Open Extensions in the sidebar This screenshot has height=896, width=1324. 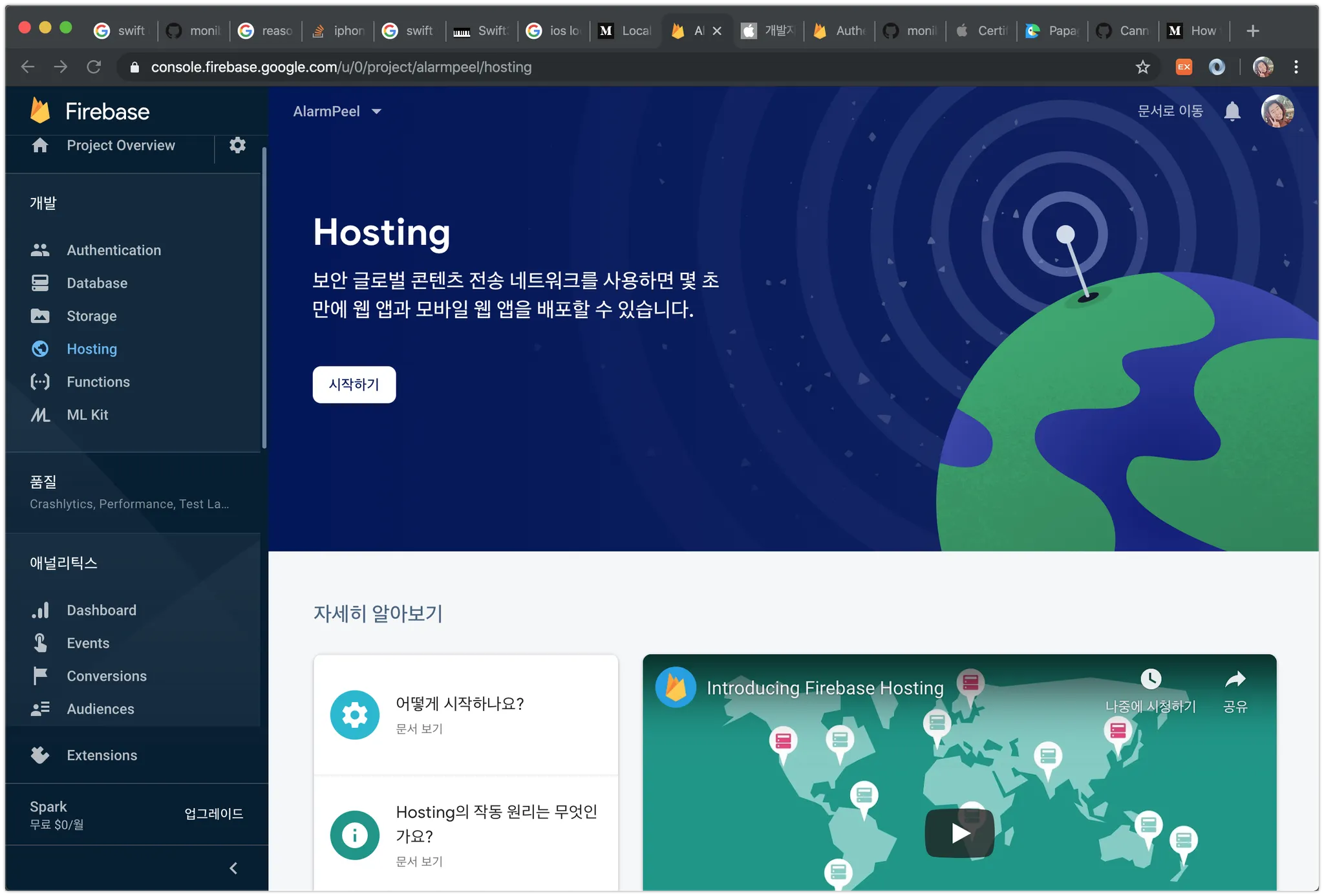101,755
